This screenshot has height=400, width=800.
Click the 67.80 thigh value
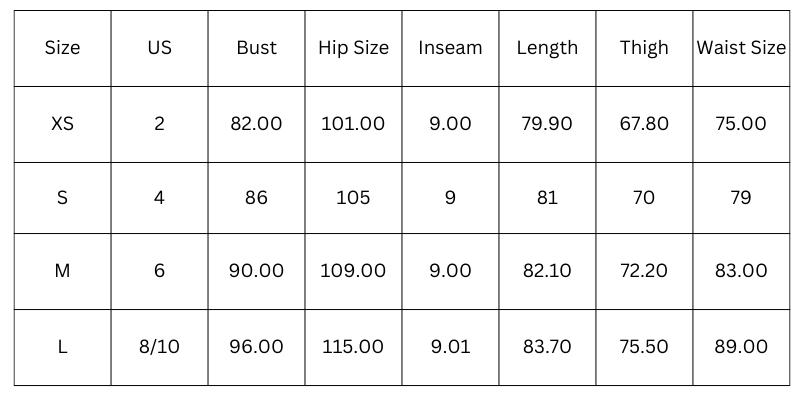point(644,124)
